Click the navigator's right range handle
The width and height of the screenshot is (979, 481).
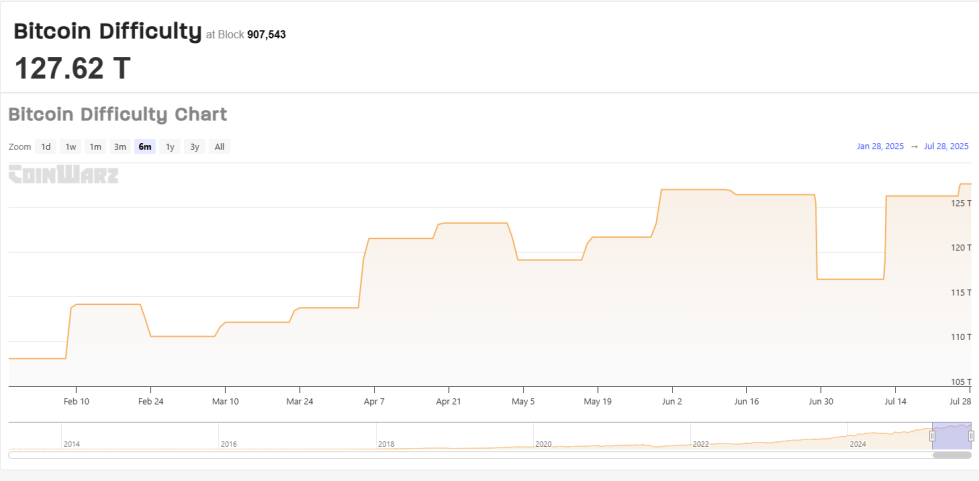[x=971, y=436]
